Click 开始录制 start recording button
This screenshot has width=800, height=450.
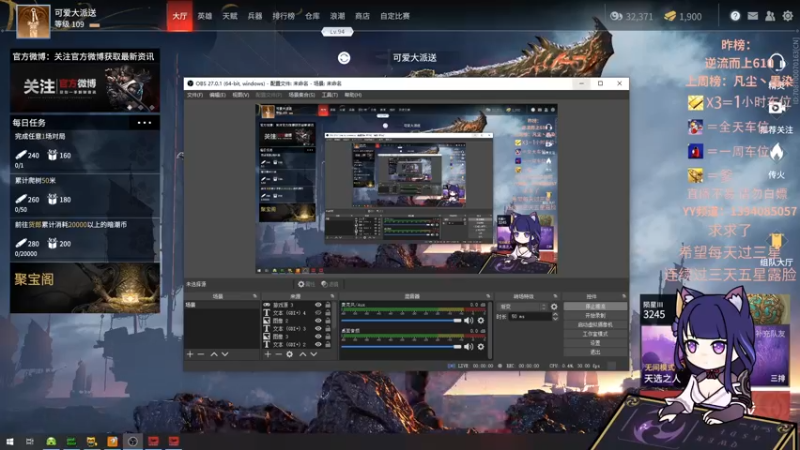tap(595, 315)
